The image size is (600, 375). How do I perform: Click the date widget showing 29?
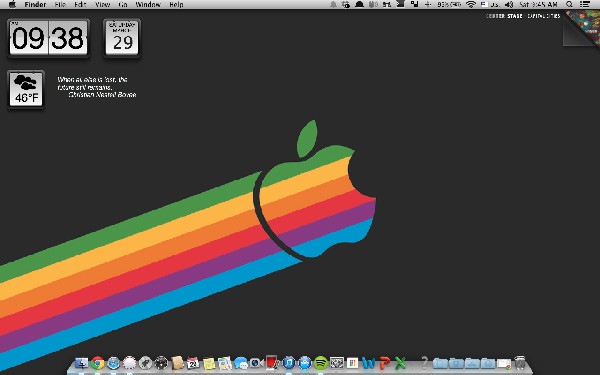coord(122,38)
